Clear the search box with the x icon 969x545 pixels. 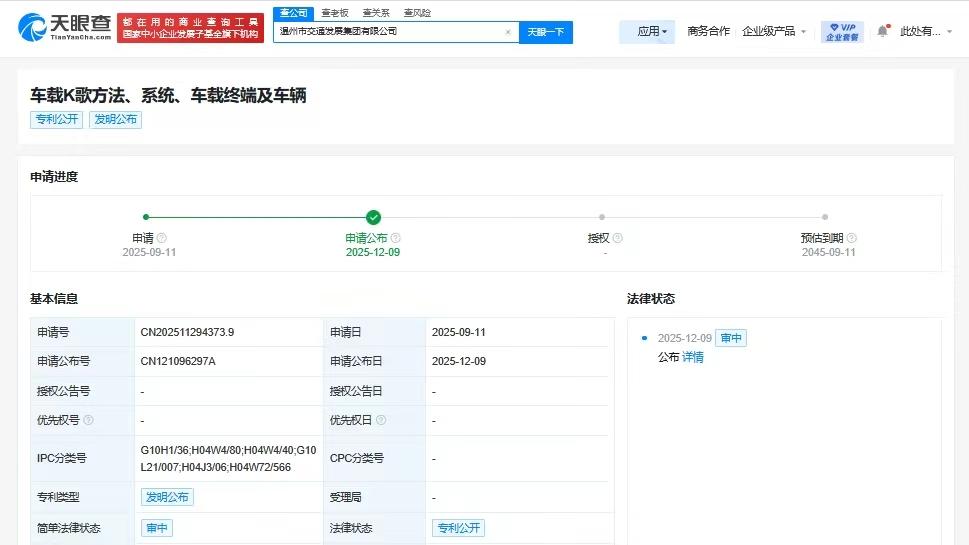coord(508,32)
